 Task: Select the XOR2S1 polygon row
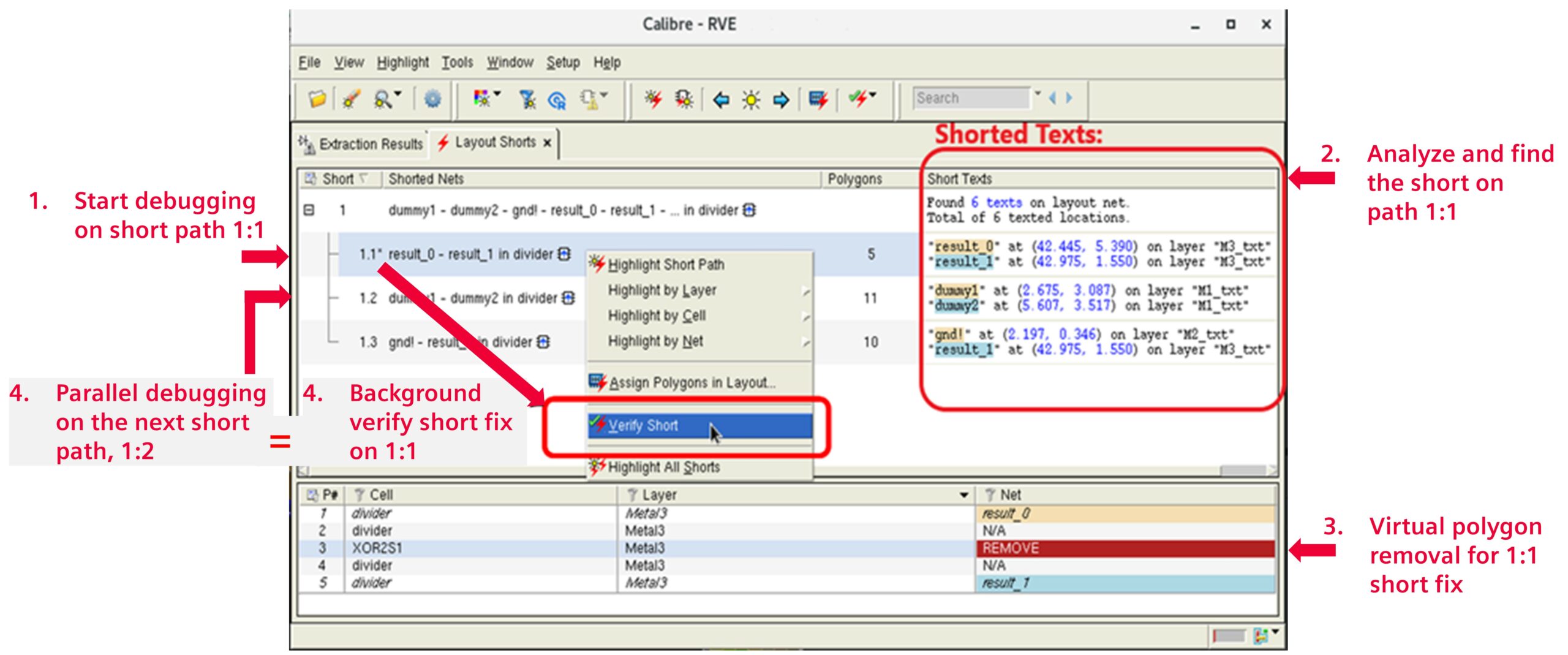click(788, 548)
